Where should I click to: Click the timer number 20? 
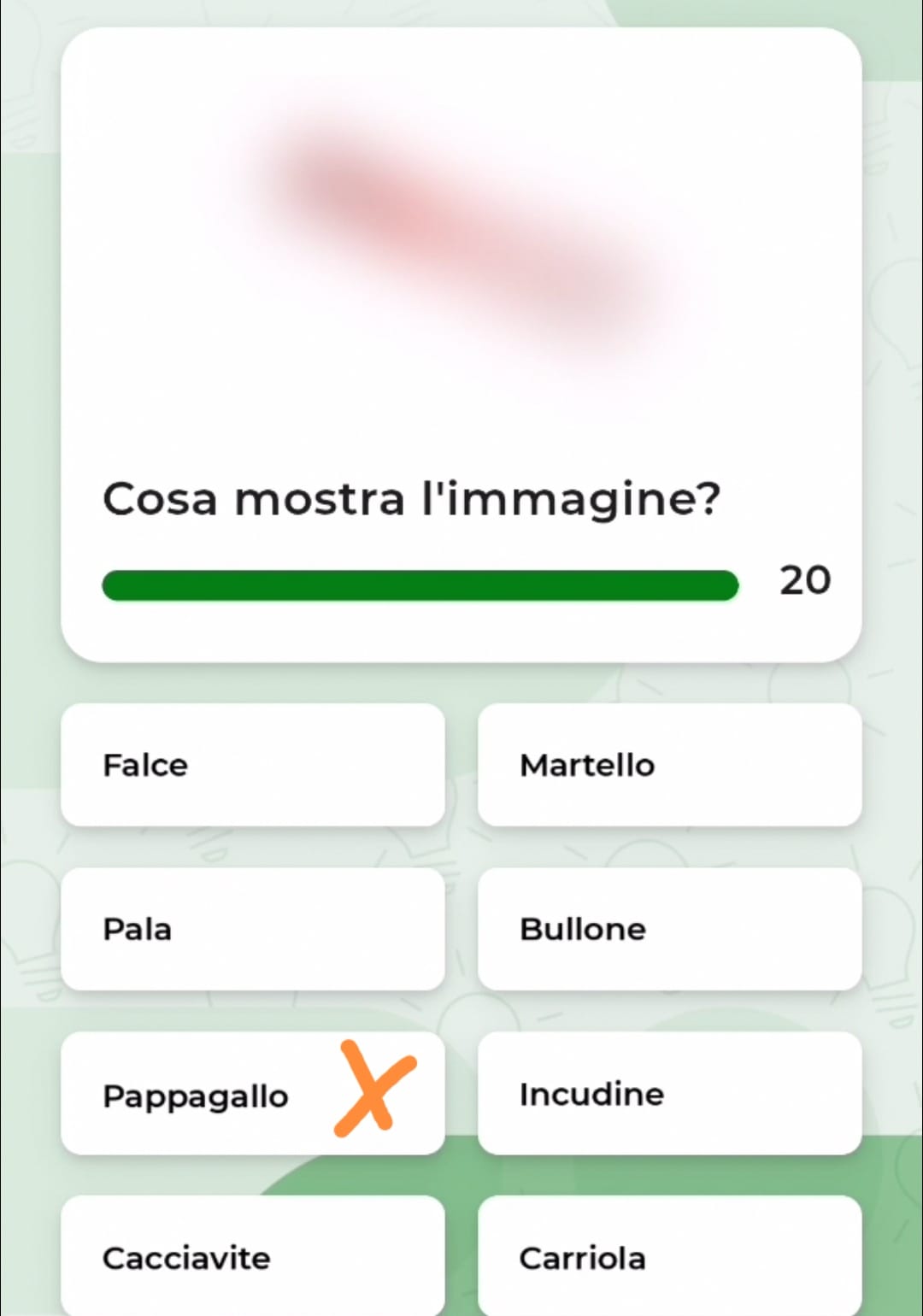click(804, 581)
